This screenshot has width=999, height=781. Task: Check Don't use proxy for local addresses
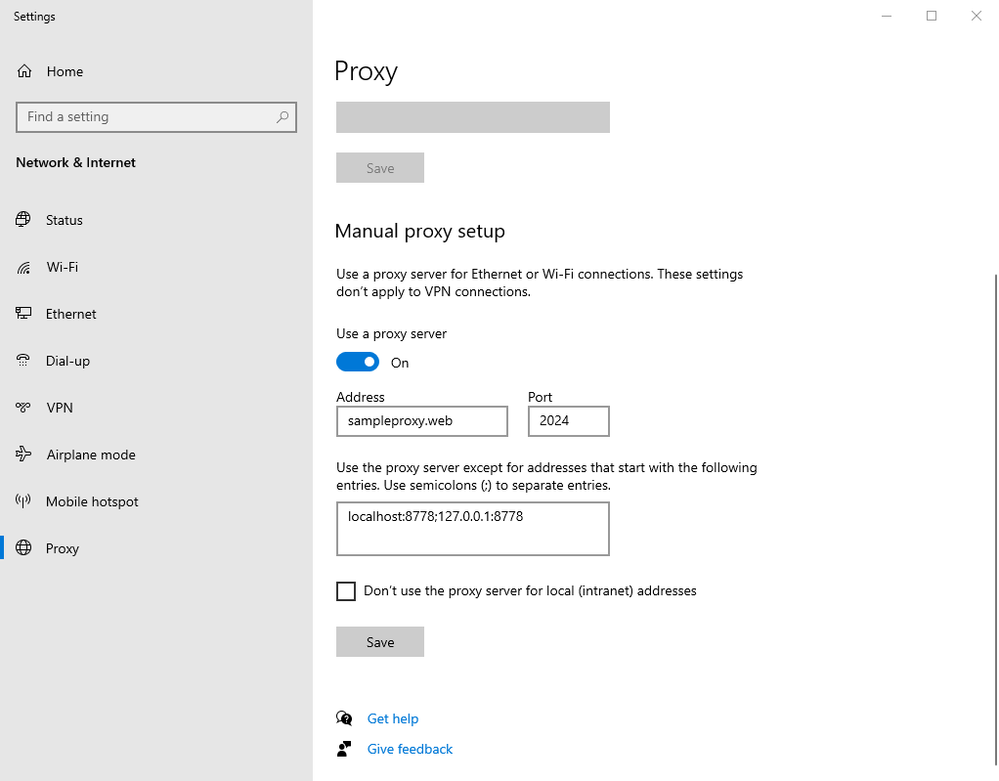click(x=346, y=591)
